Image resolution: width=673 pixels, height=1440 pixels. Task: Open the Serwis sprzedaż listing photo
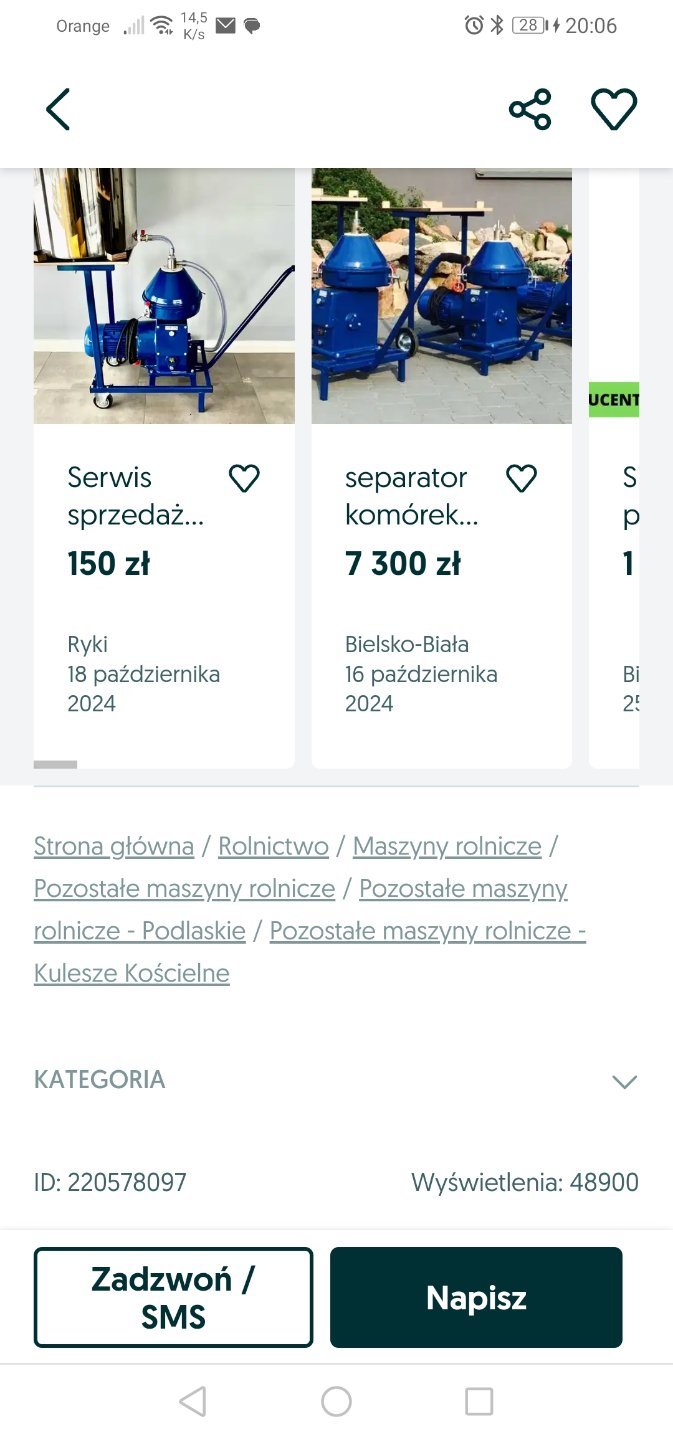pyautogui.click(x=164, y=296)
